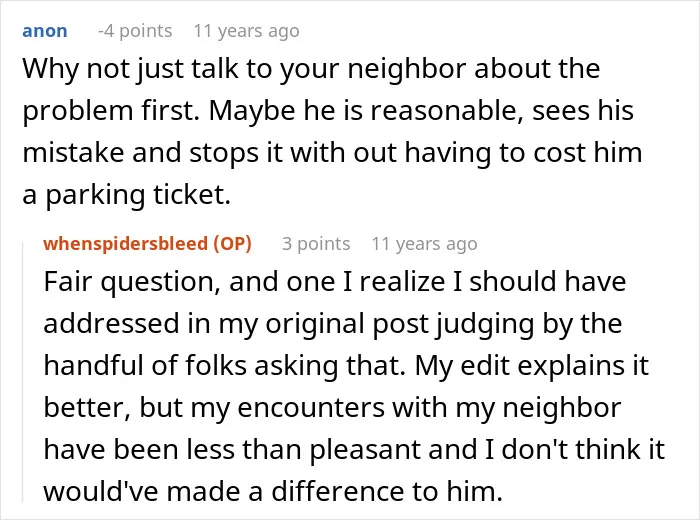Viewport: 700px width, 520px height.
Task: Click the -4 points score
Action: coord(135,31)
